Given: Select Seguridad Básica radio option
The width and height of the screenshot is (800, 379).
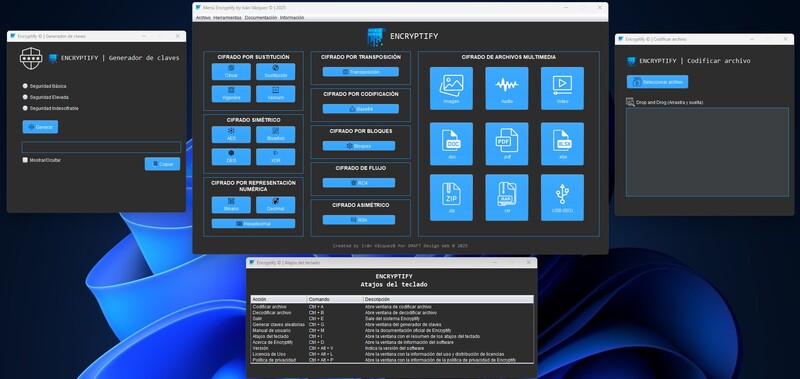Looking at the screenshot, I should tap(26, 86).
